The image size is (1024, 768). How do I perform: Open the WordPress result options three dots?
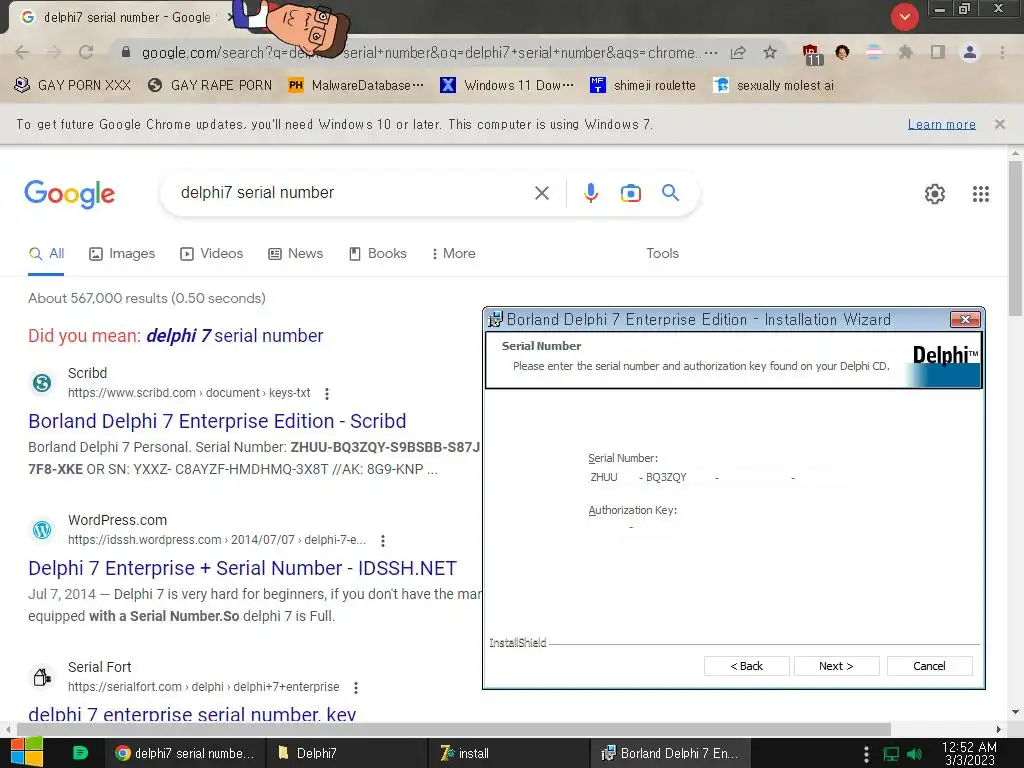[383, 541]
